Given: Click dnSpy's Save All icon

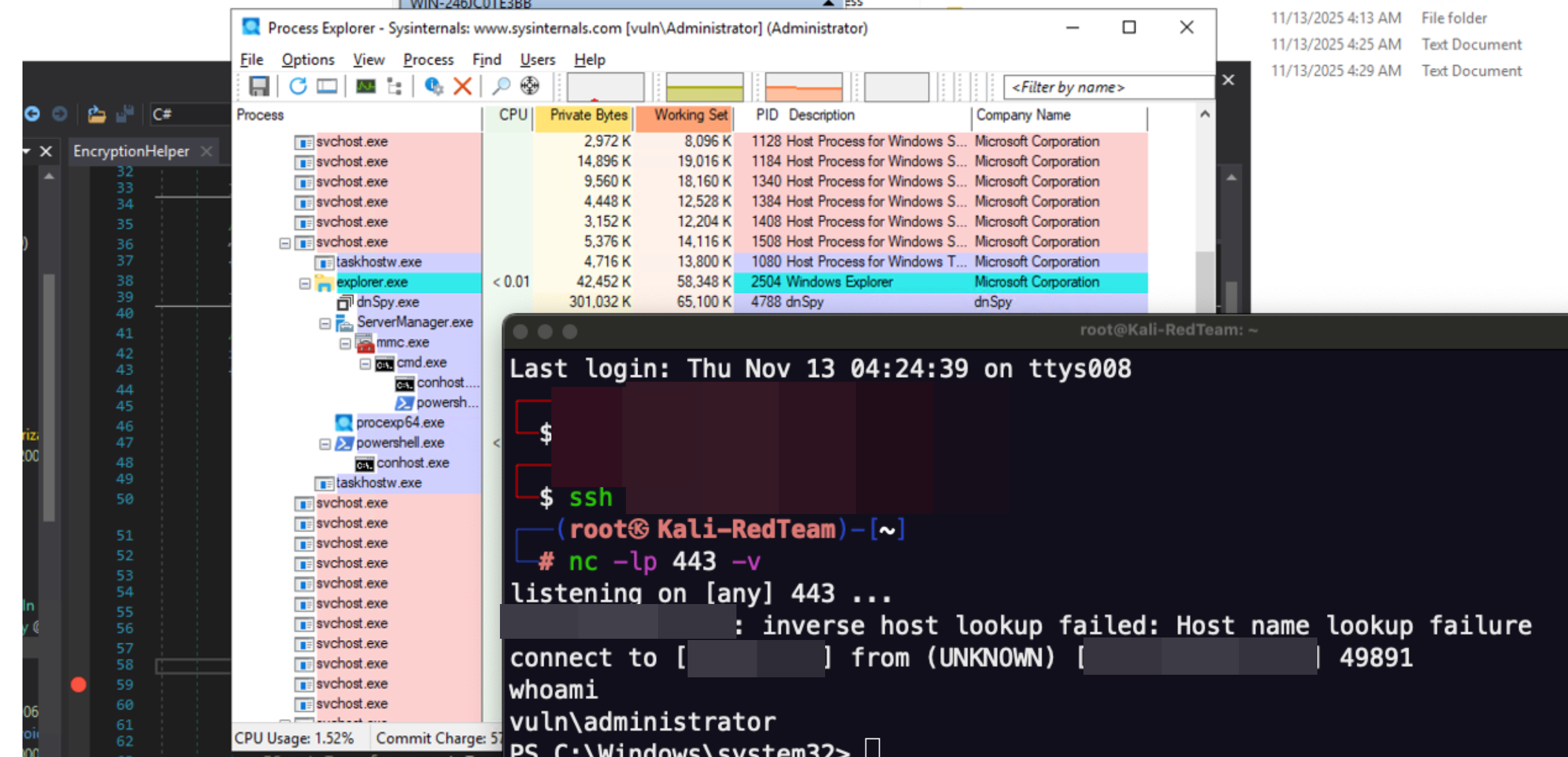Looking at the screenshot, I should coord(125,114).
